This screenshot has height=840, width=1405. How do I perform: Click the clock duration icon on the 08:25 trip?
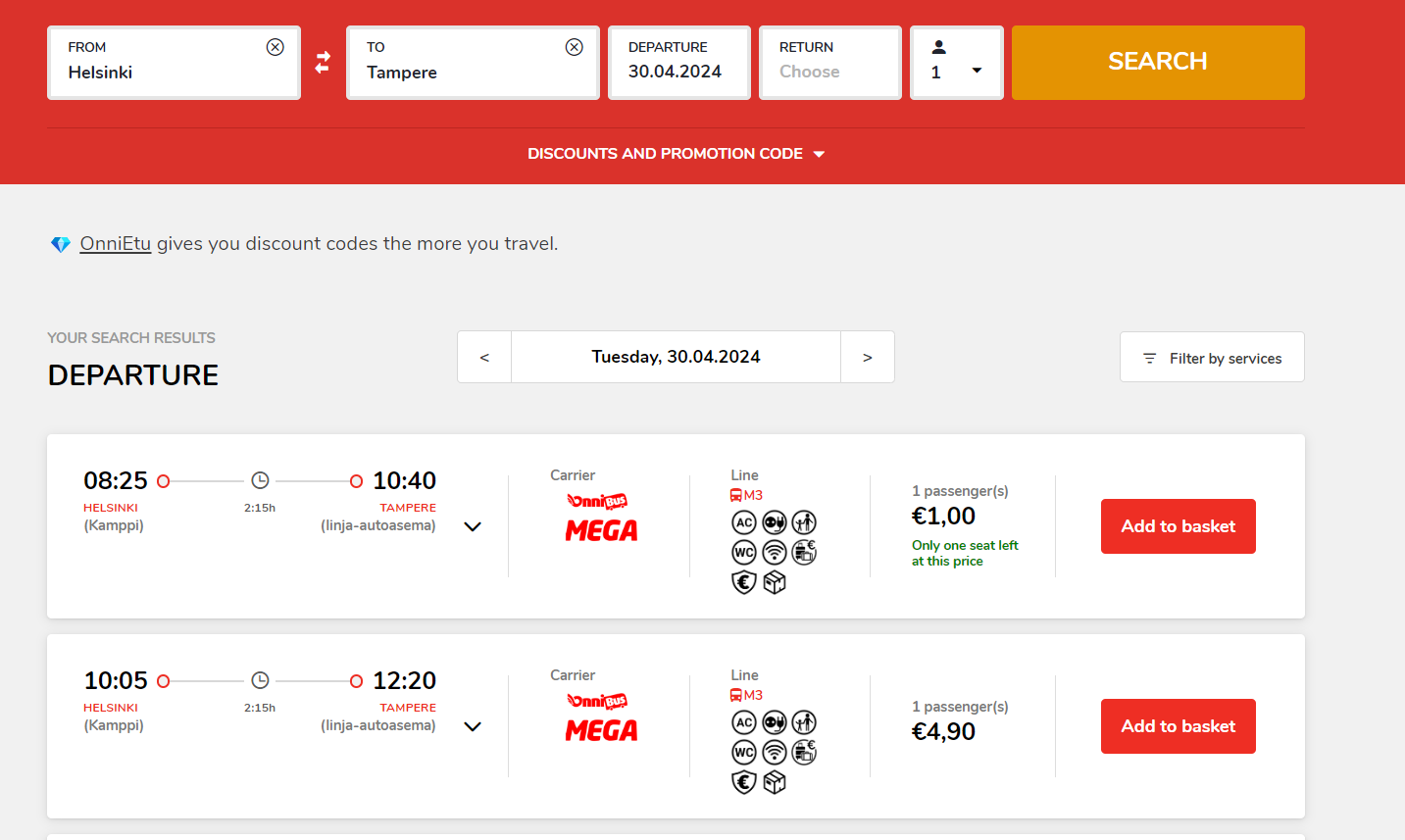(260, 480)
